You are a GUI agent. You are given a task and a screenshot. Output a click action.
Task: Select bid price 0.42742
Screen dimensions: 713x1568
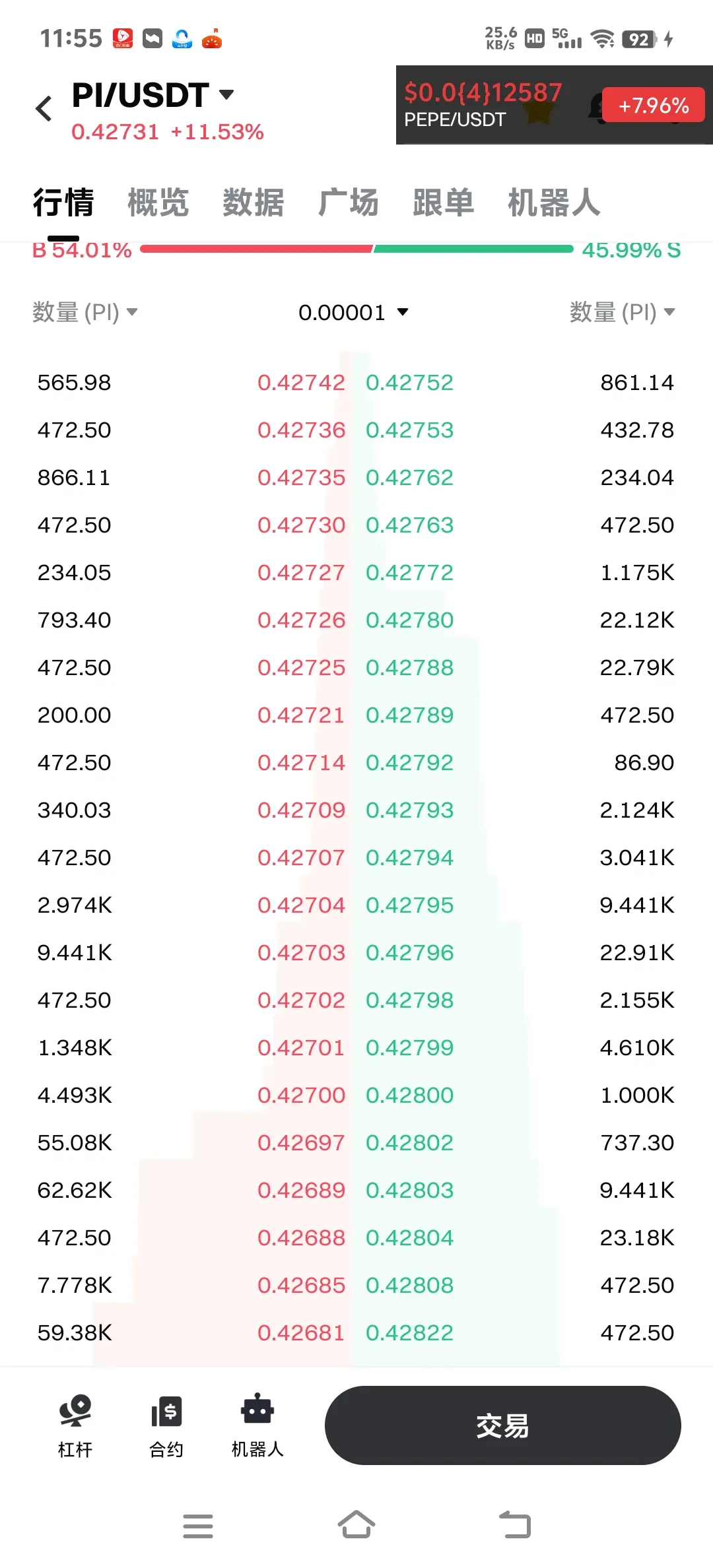pos(301,383)
